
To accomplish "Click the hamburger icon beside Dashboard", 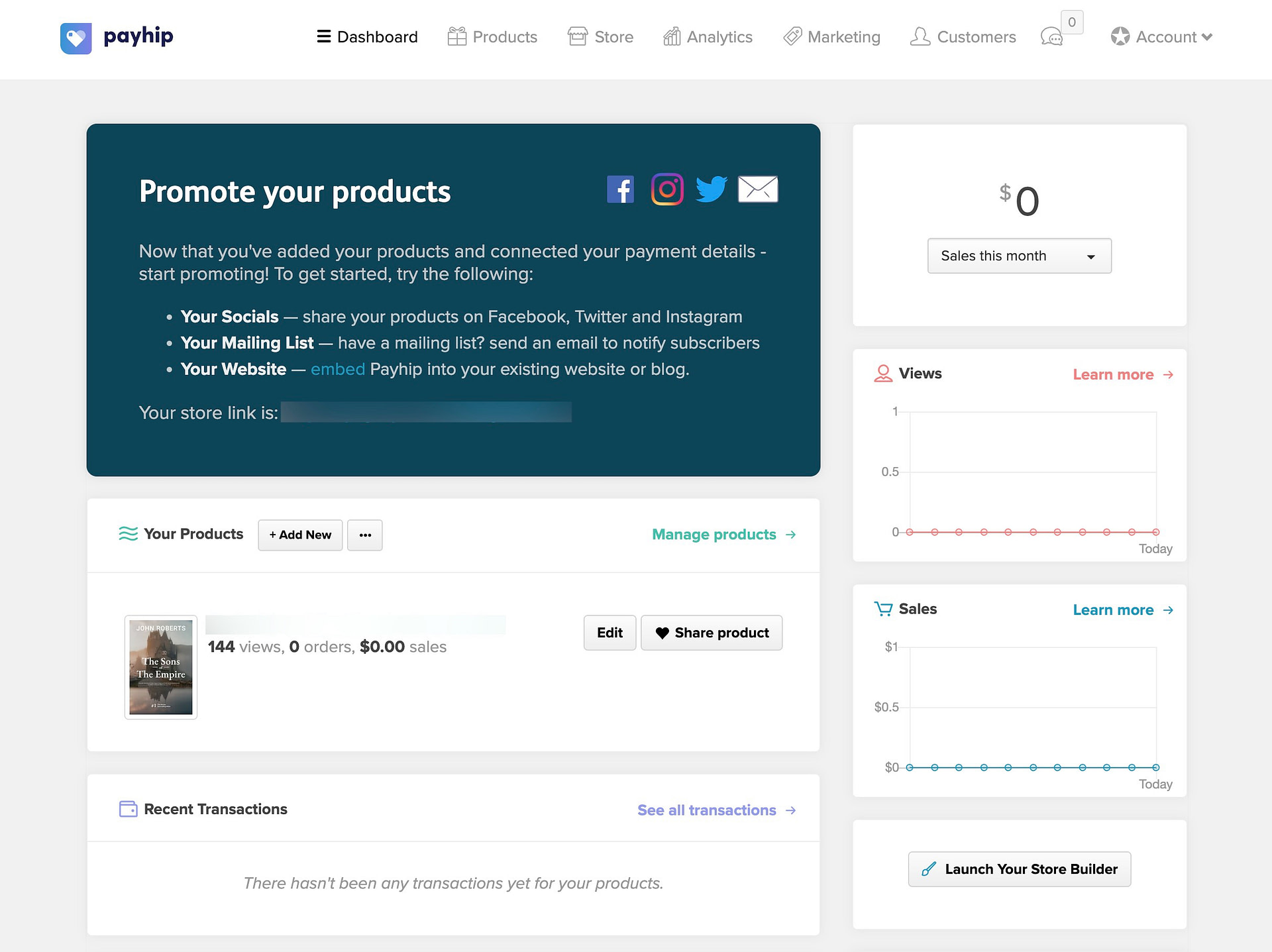I will click(x=324, y=36).
